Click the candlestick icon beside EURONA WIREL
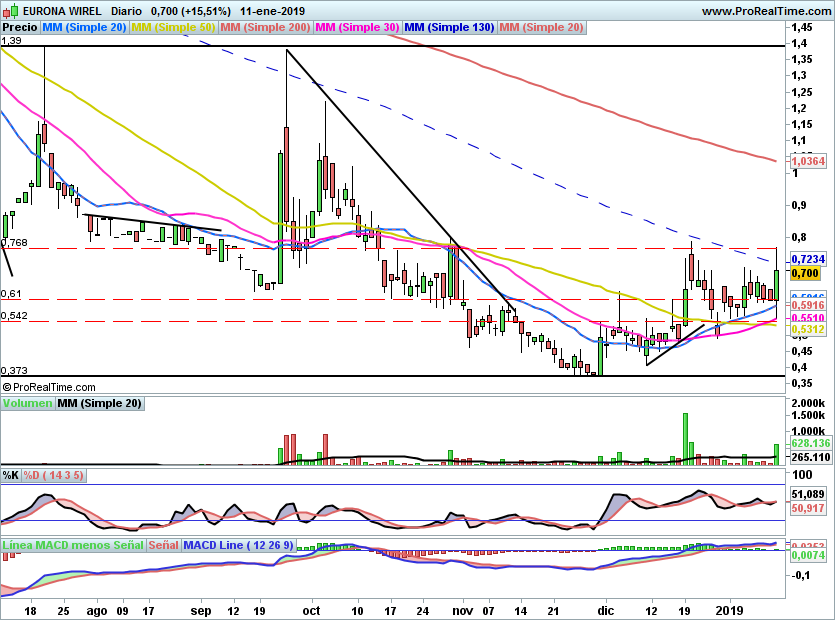The height and width of the screenshot is (620, 835). [x=10, y=10]
